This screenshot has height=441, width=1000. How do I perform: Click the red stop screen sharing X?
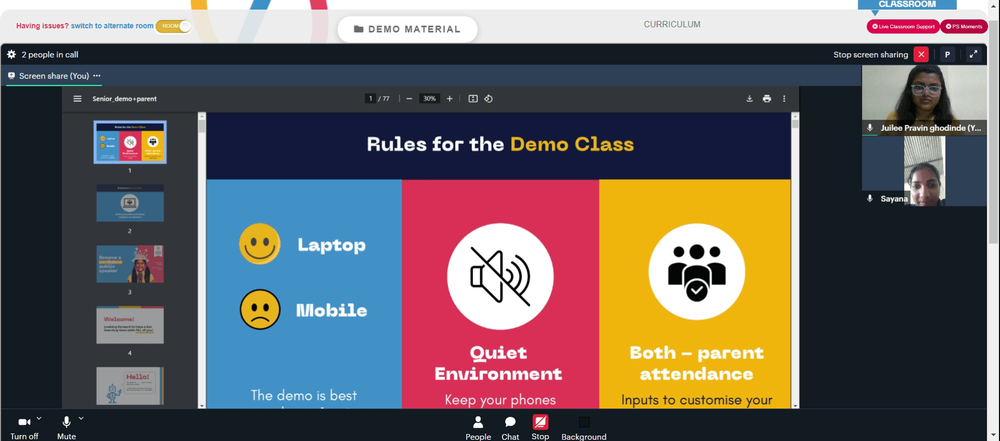pos(921,54)
